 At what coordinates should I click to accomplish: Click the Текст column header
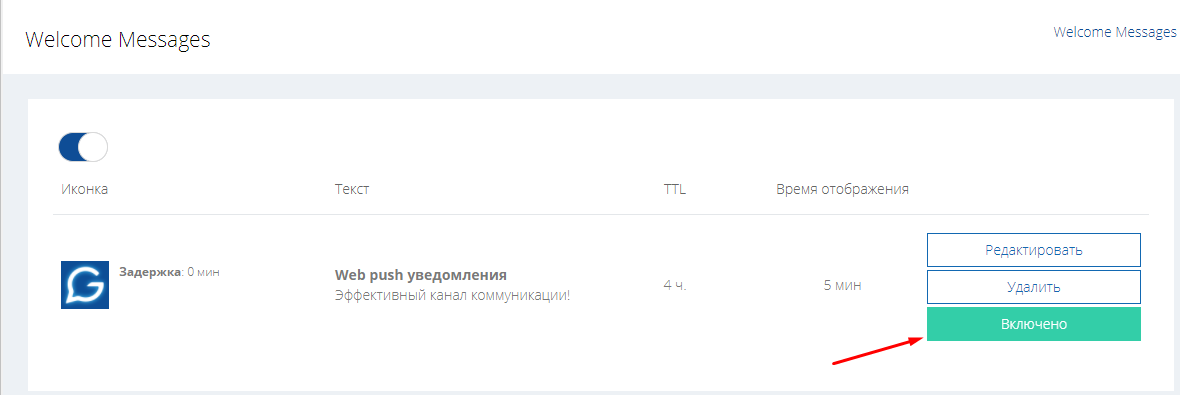(x=352, y=189)
